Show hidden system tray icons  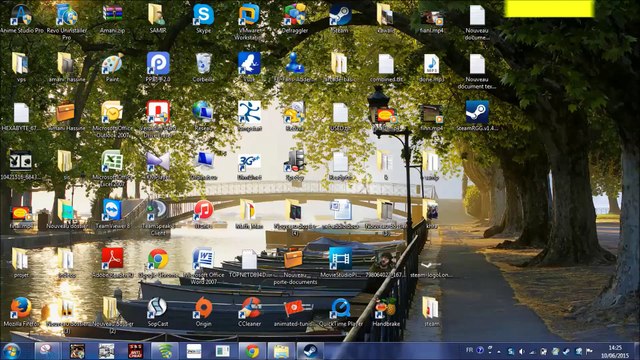[x=499, y=351]
